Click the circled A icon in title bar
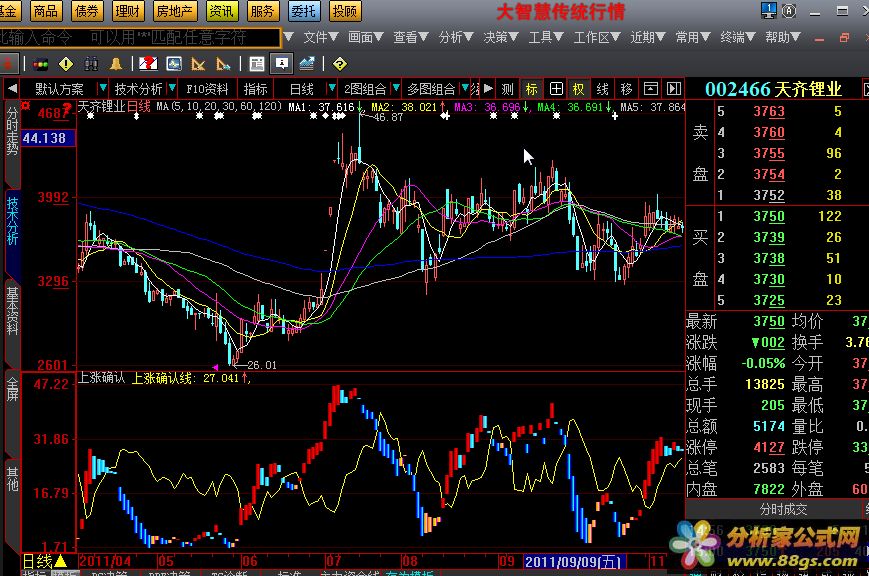Image resolution: width=869 pixels, height=576 pixels. (x=789, y=11)
